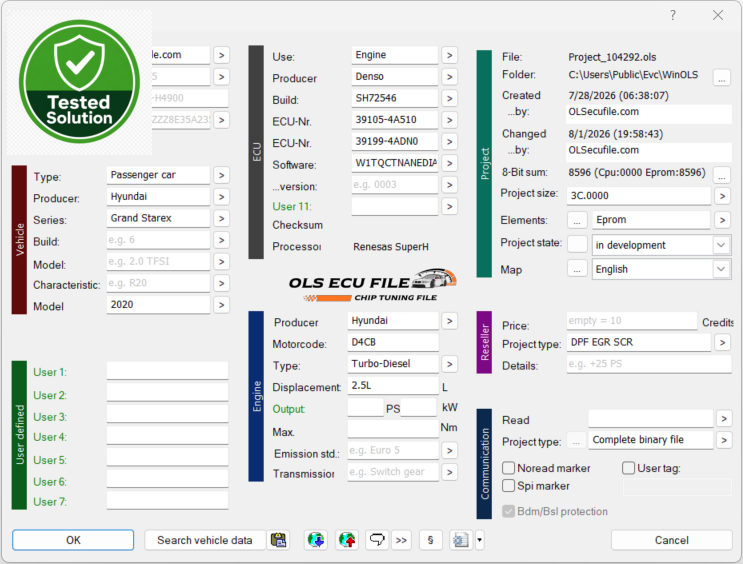Tick the User tag checkbox
Image resolution: width=743 pixels, height=564 pixels.
tap(628, 468)
